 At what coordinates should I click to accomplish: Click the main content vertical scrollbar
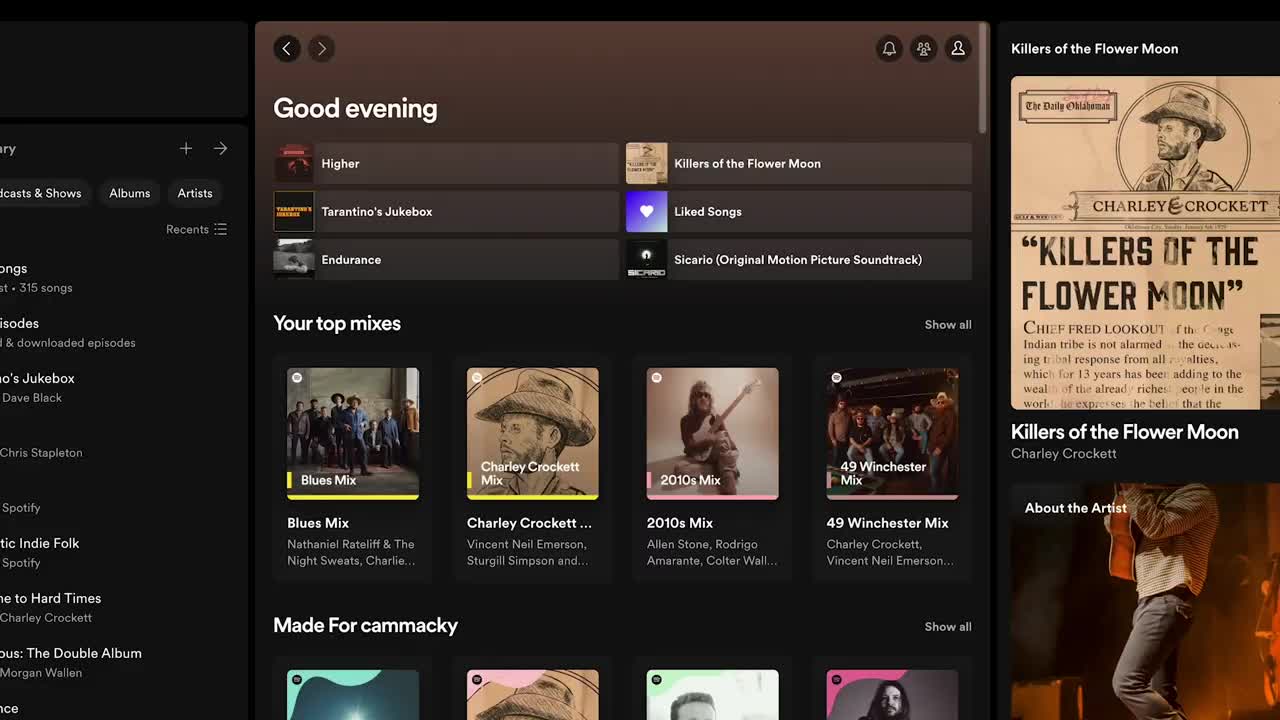983,80
